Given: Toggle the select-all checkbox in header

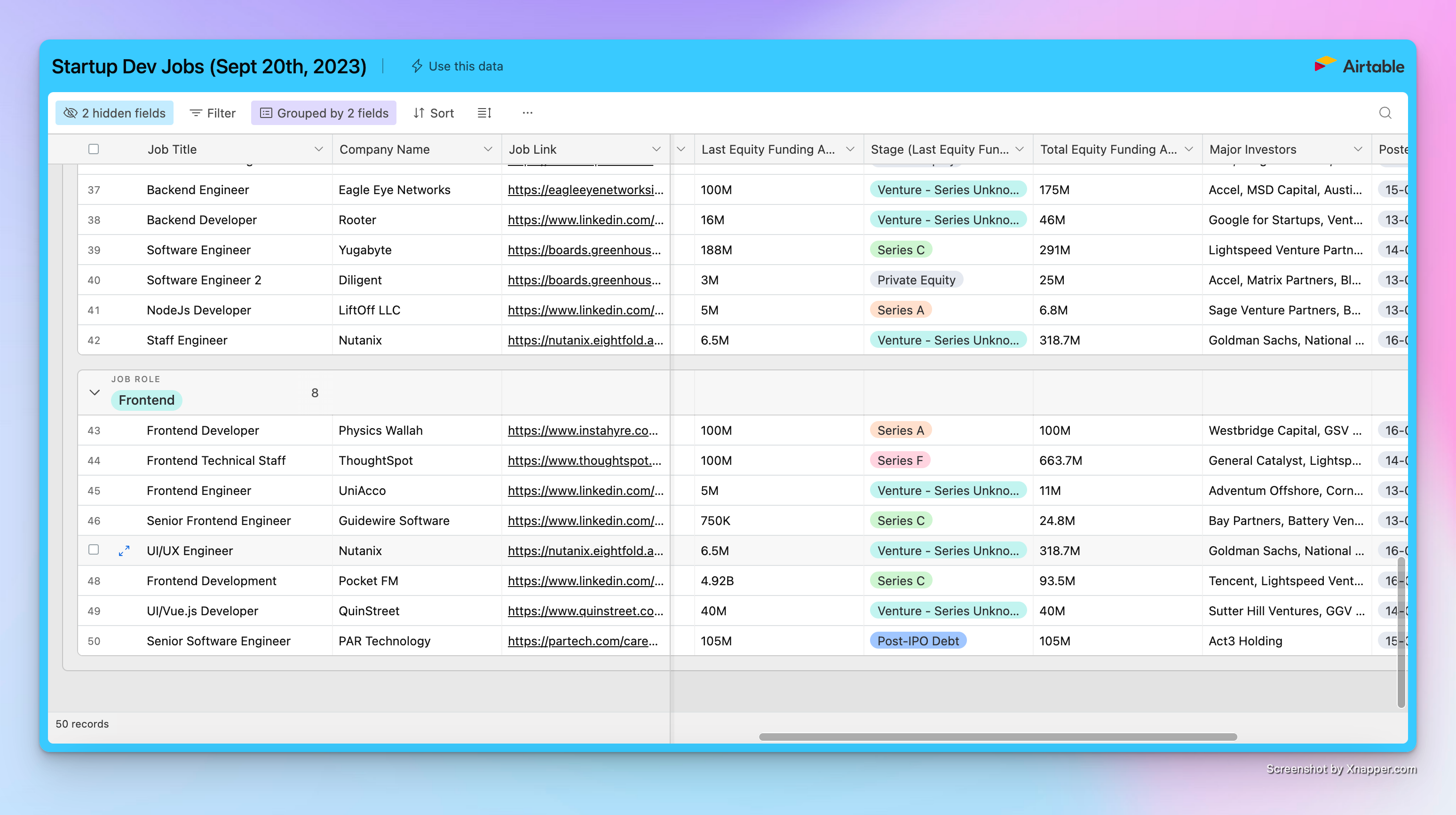Looking at the screenshot, I should coord(94,149).
